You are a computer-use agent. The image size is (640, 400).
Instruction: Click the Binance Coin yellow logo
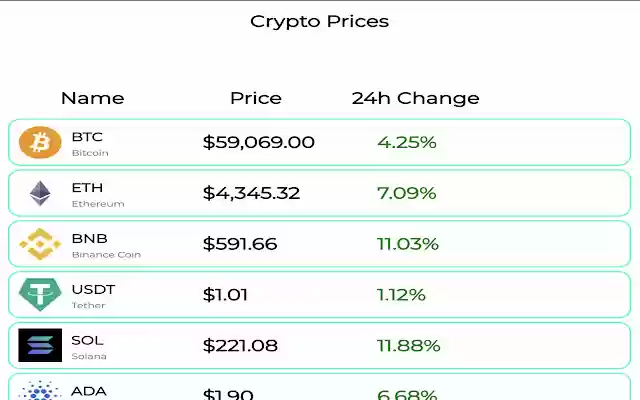point(40,244)
